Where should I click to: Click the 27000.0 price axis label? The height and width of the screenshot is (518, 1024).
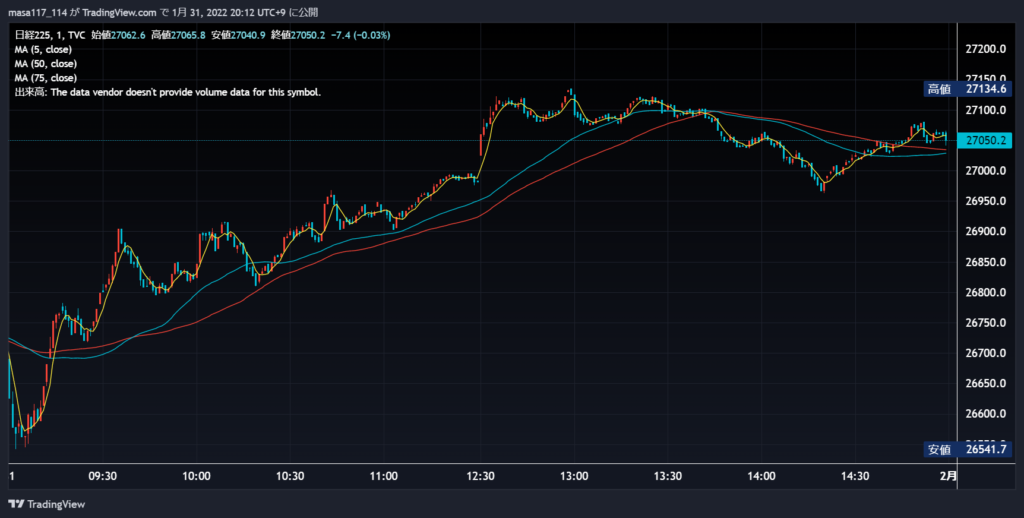pos(985,171)
